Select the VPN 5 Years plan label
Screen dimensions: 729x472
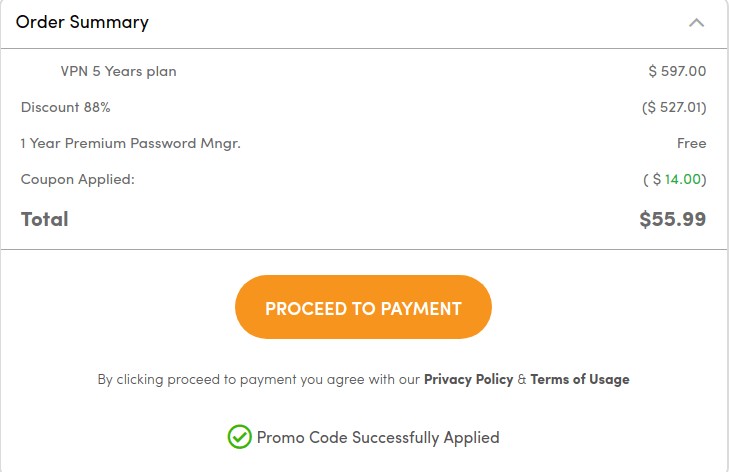coord(118,71)
